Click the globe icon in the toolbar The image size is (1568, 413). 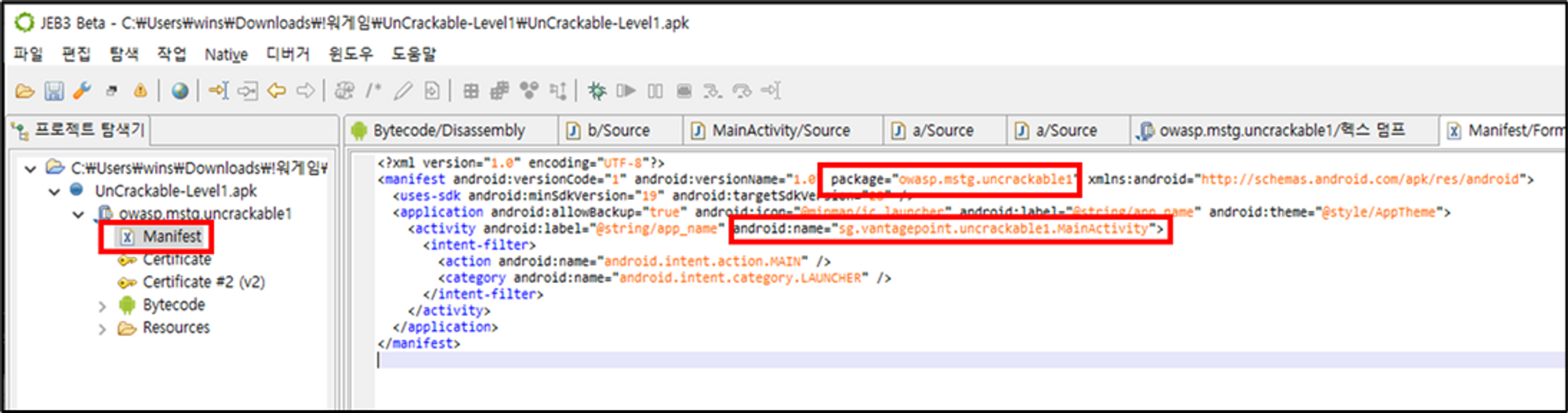pos(180,91)
